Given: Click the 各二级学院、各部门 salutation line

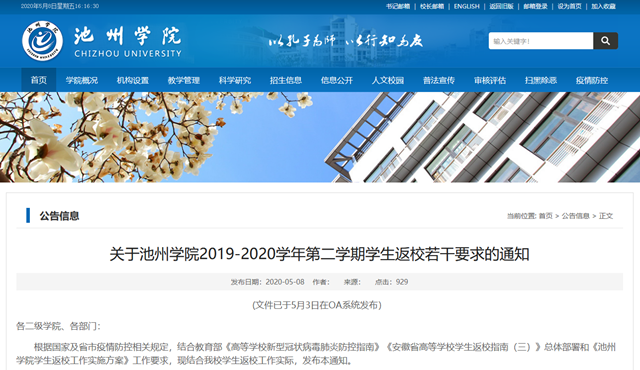Looking at the screenshot, I should tap(58, 326).
